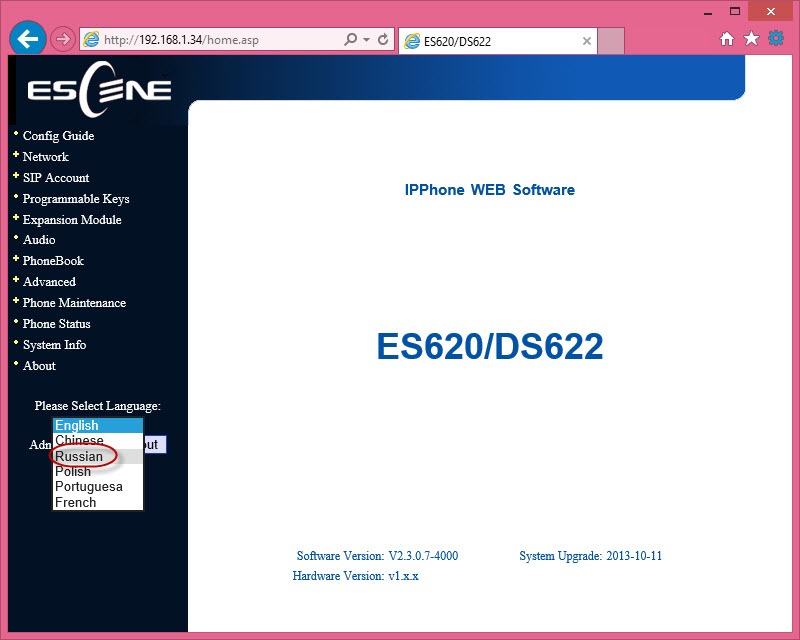The image size is (800, 640).
Task: Open the System Info page
Action: (x=54, y=344)
